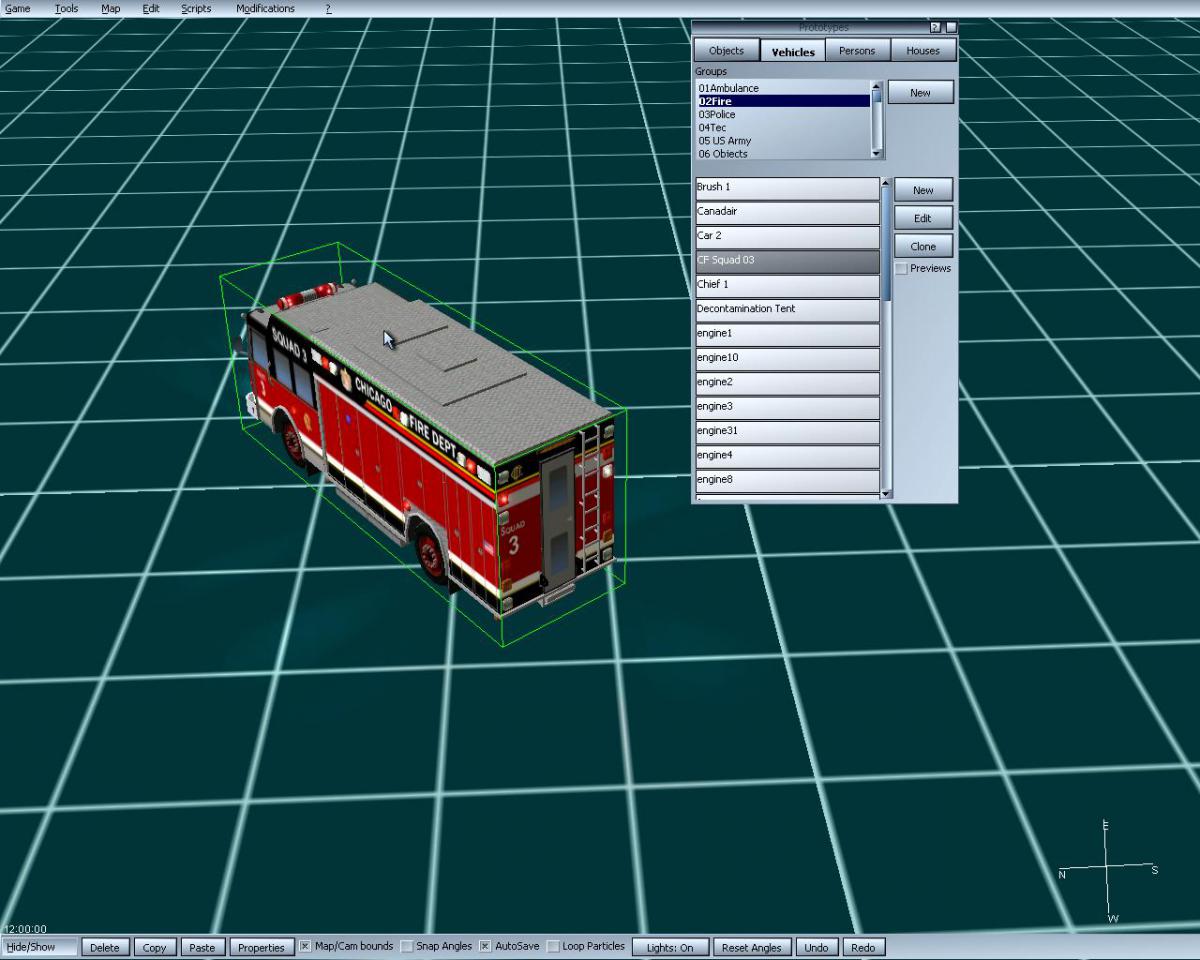
Task: Open the Modifications menu
Action: 265,9
